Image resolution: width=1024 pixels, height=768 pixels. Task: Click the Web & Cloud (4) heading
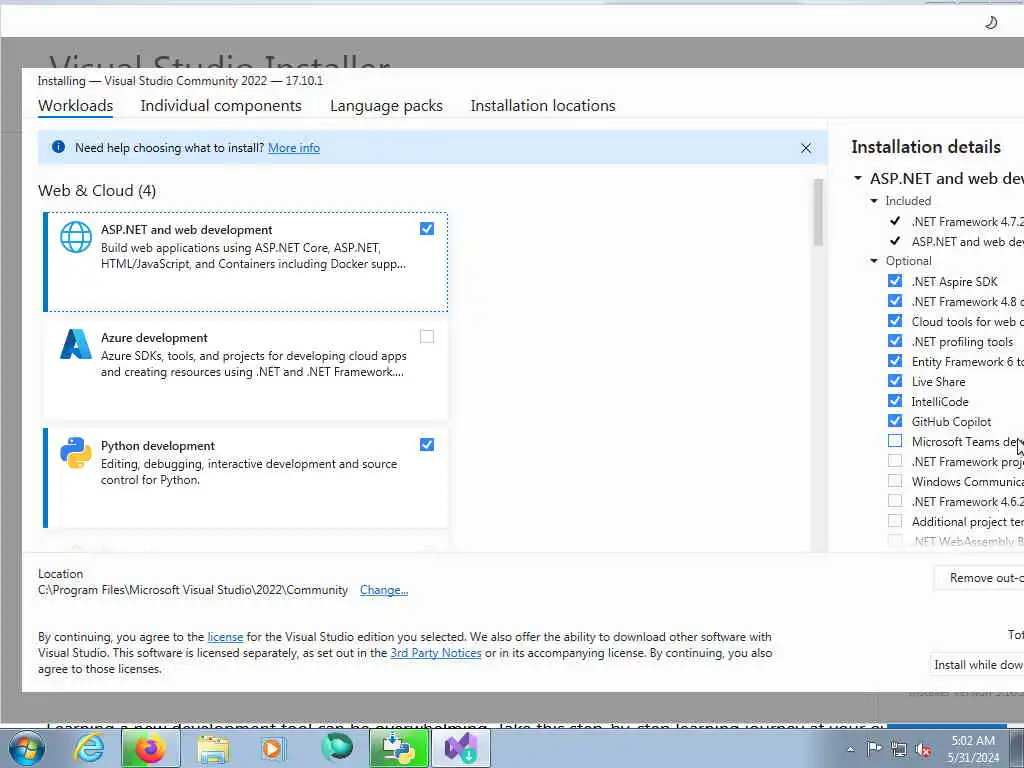(97, 191)
